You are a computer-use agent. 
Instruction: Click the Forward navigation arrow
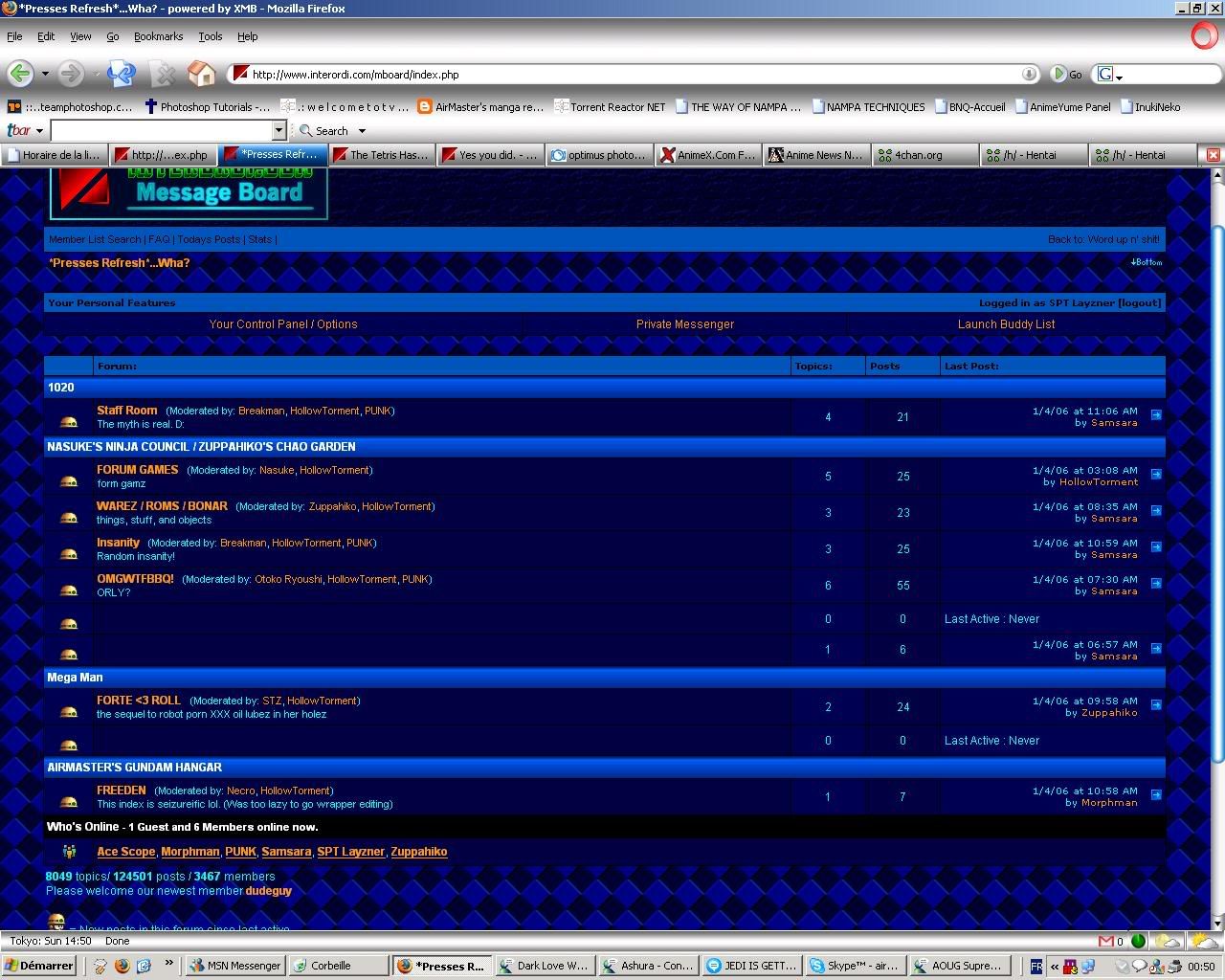pyautogui.click(x=70, y=74)
